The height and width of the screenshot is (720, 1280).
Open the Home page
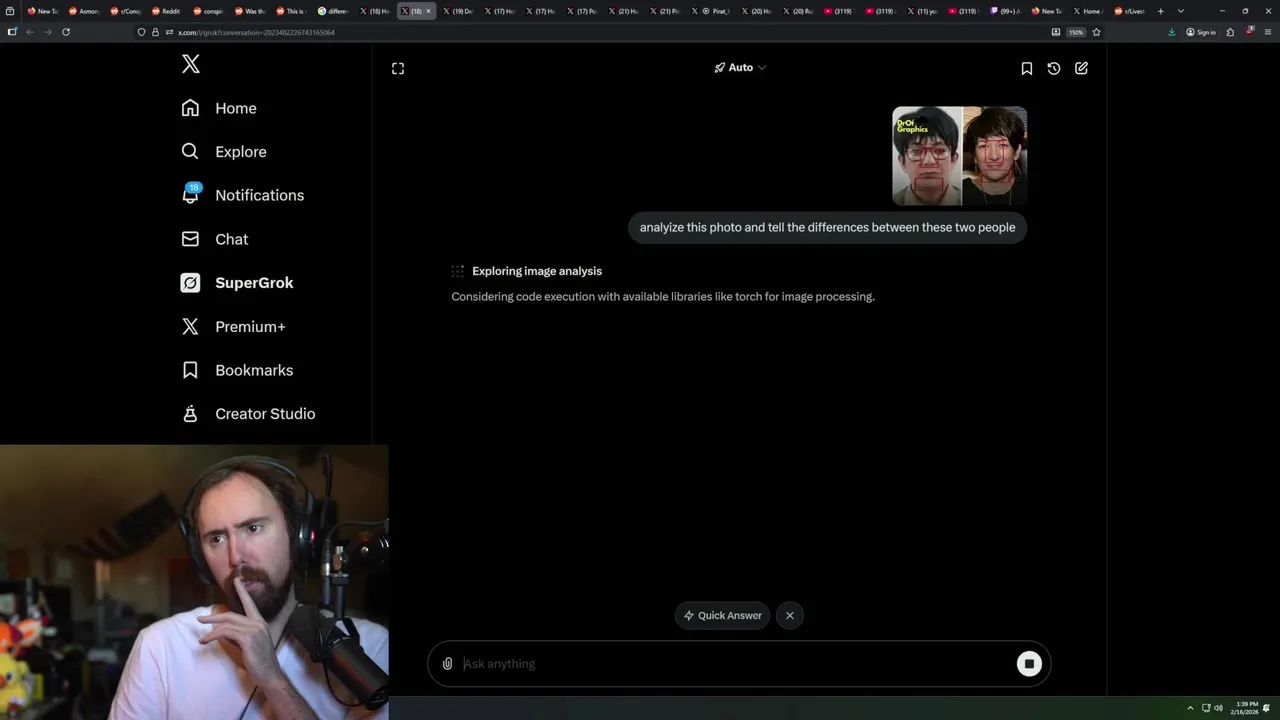[x=219, y=108]
